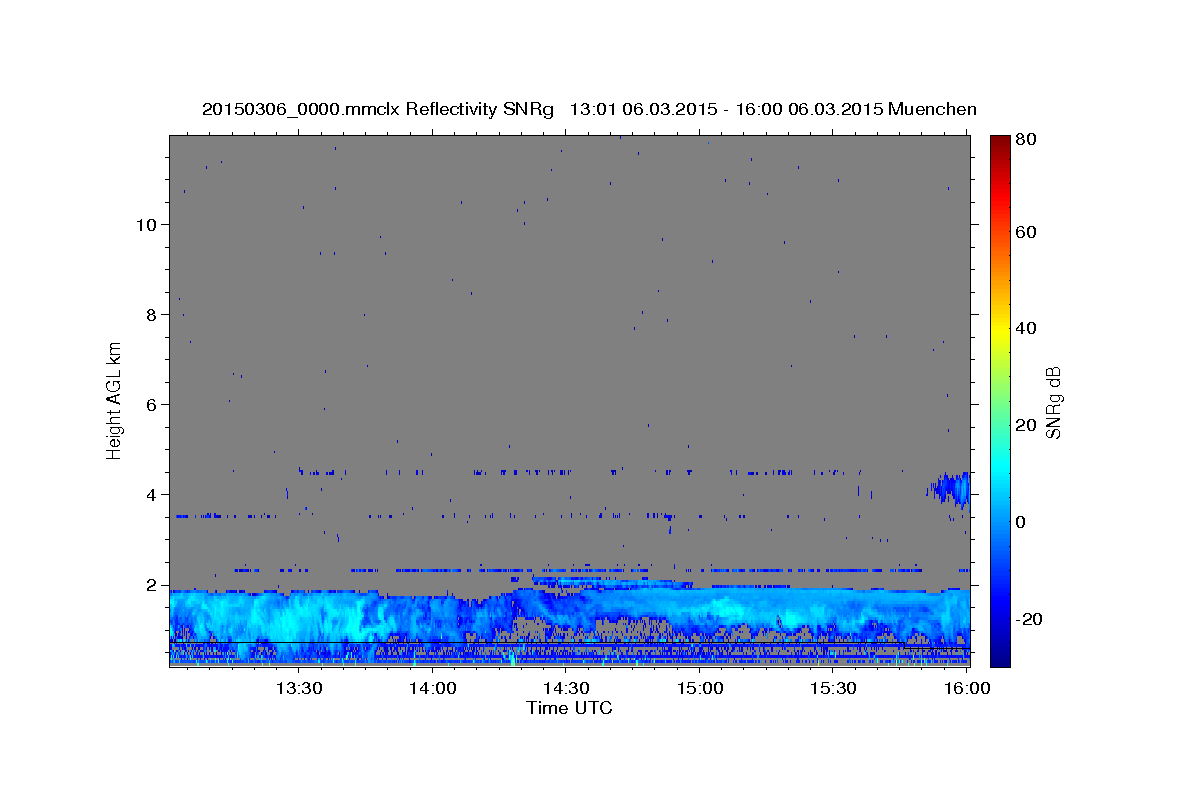Click the colorbar value 40
The image size is (1200, 800).
[1026, 328]
